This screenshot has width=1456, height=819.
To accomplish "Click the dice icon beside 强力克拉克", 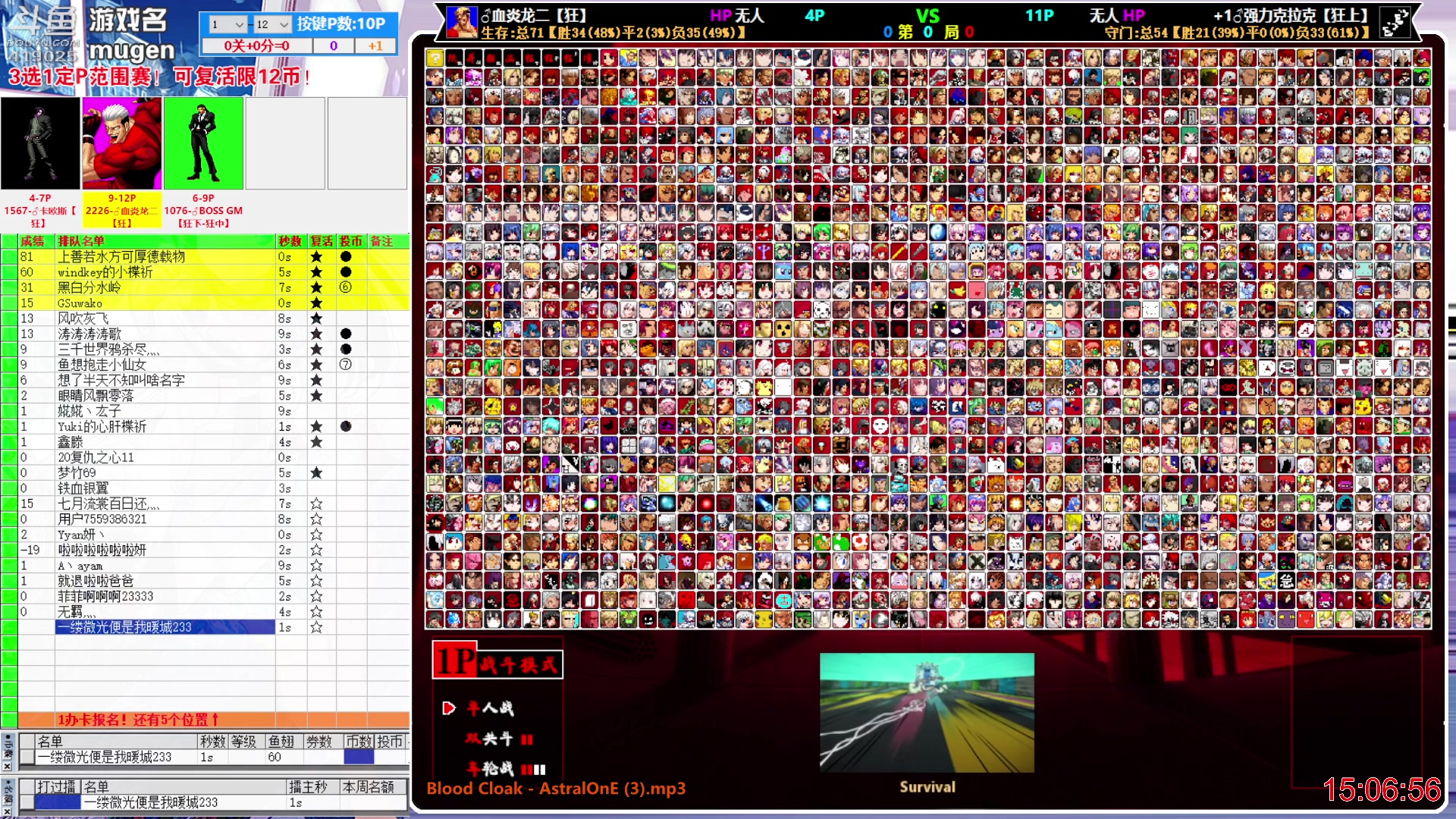I will click(x=1395, y=22).
